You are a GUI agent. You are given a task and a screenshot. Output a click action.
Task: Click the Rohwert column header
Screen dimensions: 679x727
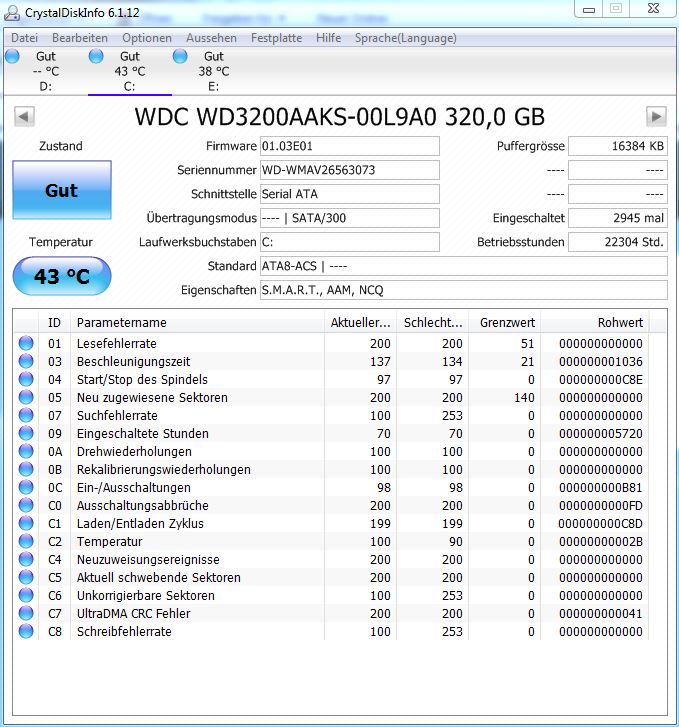[596, 322]
